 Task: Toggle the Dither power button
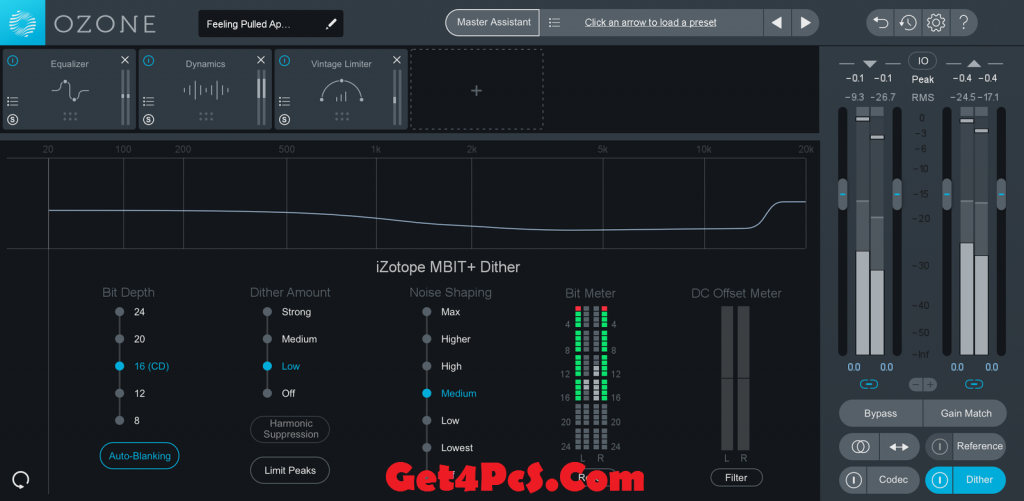click(939, 479)
